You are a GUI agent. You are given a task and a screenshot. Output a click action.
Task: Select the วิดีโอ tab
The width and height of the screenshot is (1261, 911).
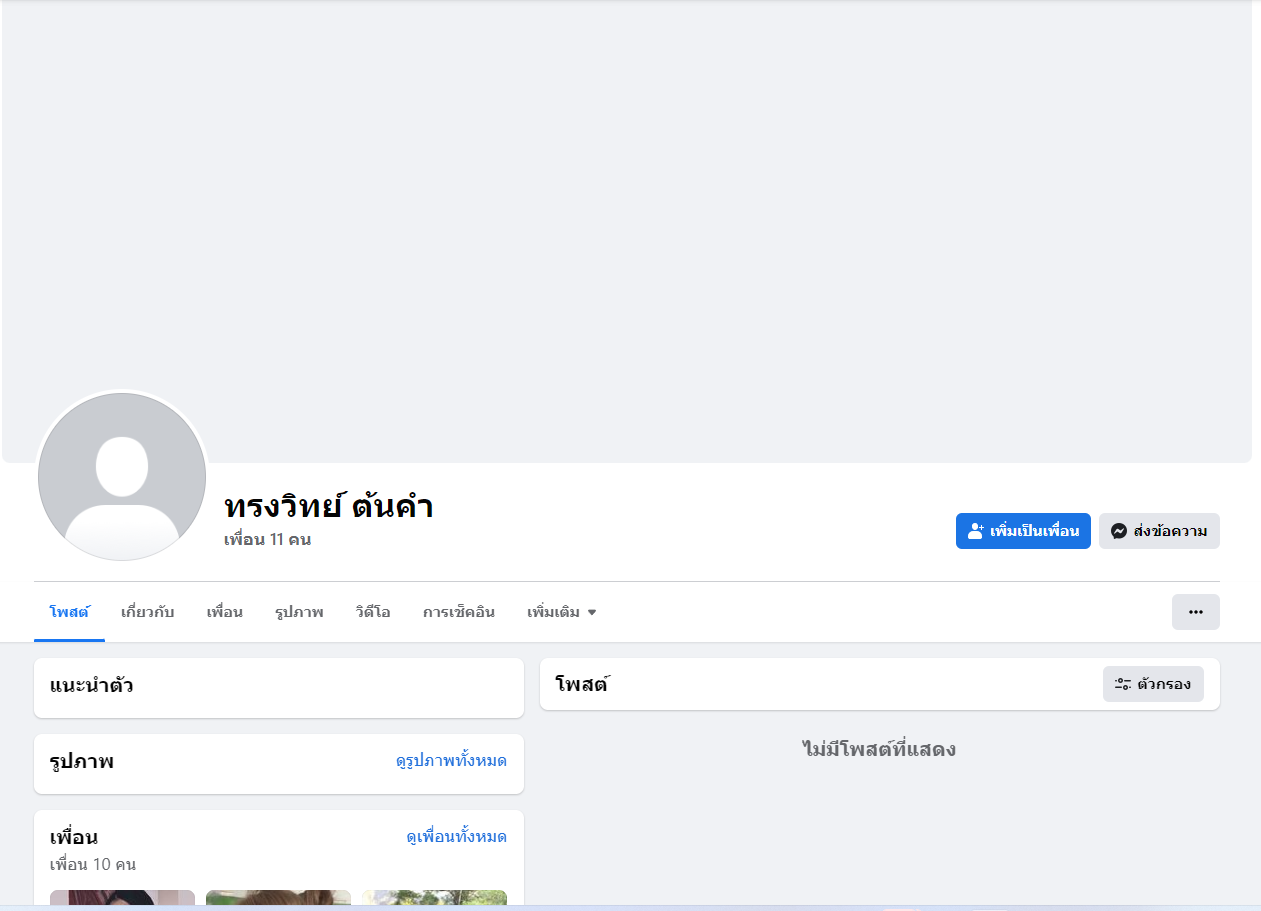(373, 612)
